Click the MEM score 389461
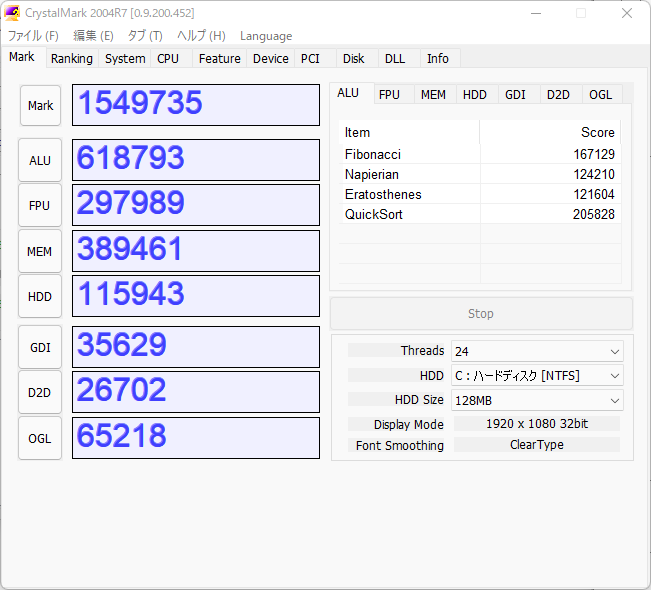The image size is (651, 590). point(196,251)
